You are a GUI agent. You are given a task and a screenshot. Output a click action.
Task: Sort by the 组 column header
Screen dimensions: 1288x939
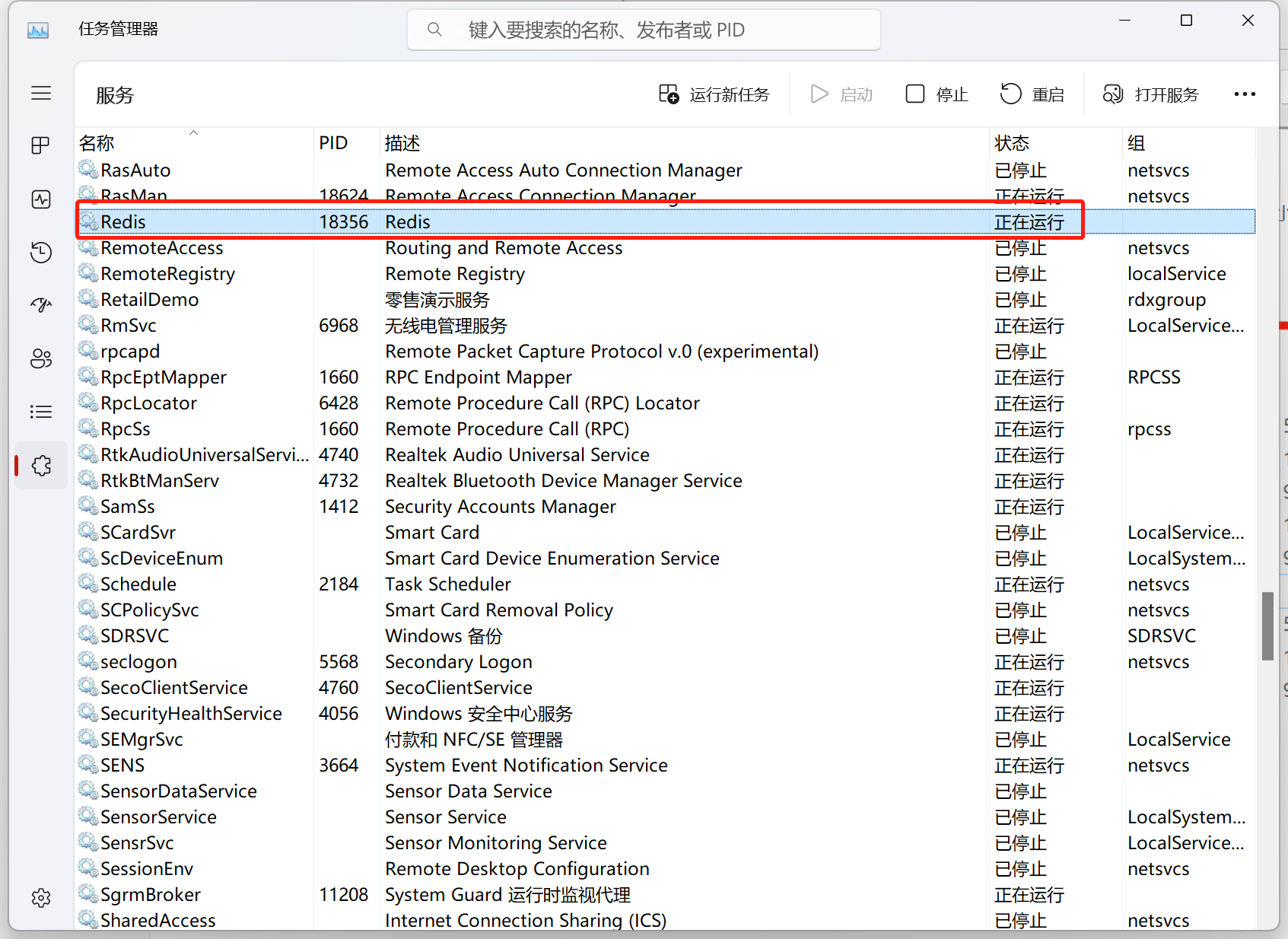[1189, 142]
